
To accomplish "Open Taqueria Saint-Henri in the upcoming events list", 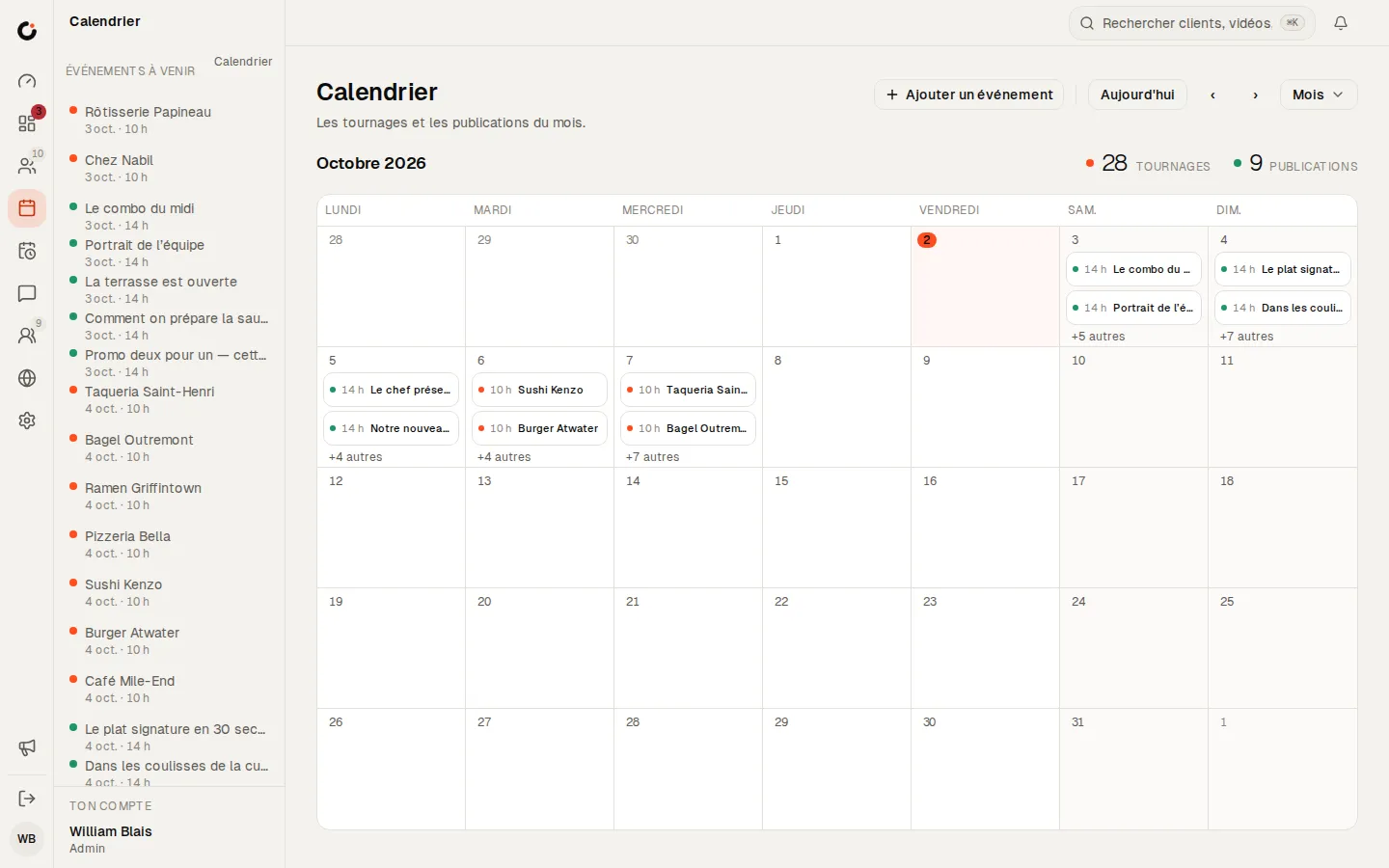I will click(170, 399).
